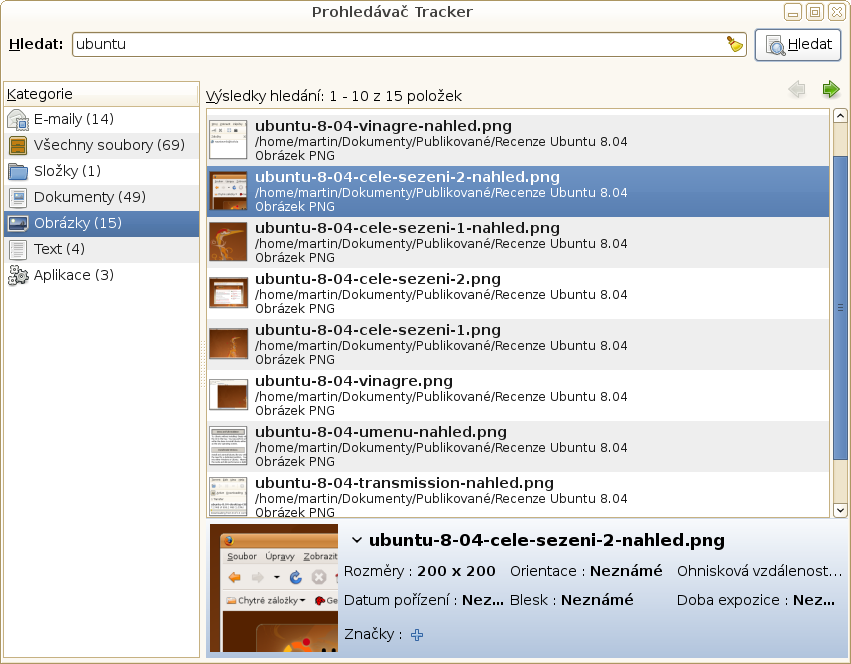851x664 pixels.
Task: Click thumbnail of ubuntu-8-04-umenu-nahled.png
Action: click(228, 446)
